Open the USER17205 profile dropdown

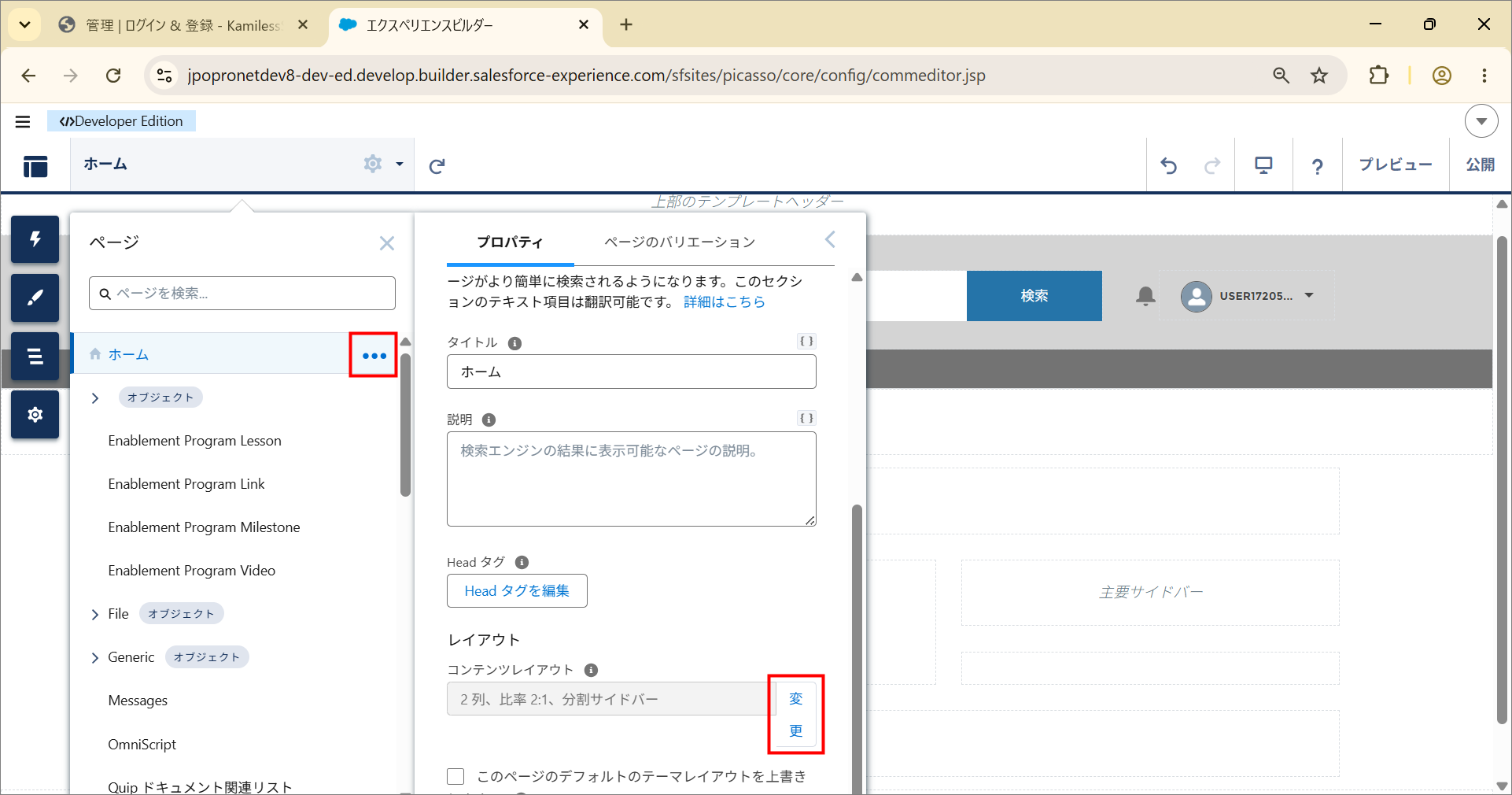(1309, 296)
